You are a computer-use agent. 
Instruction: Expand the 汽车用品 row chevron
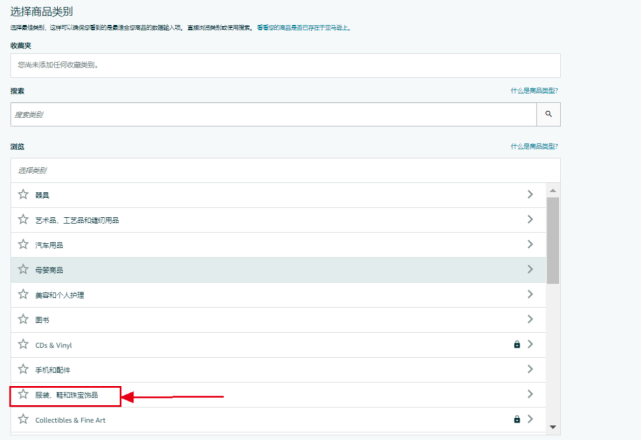tap(530, 244)
